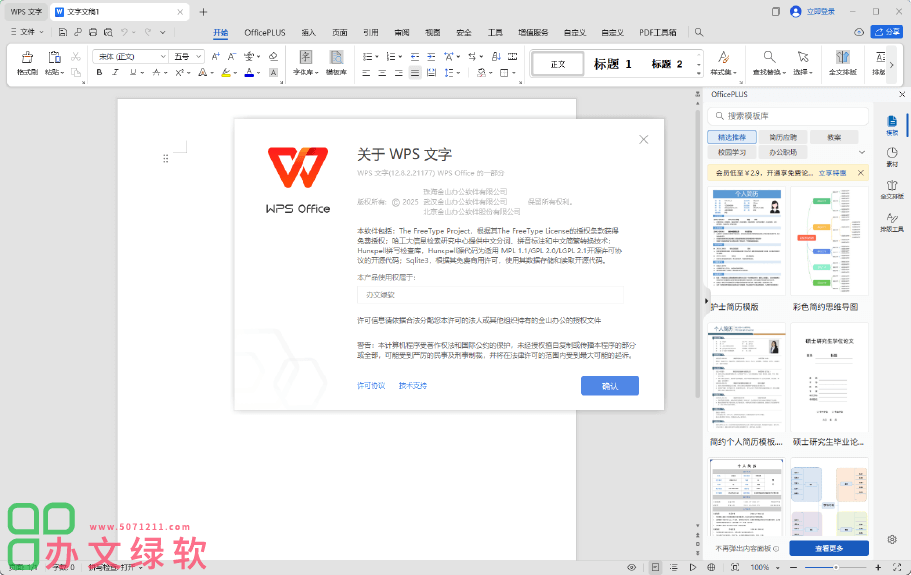Click the Format Painter brush icon
The height and width of the screenshot is (575, 911).
pos(27,58)
